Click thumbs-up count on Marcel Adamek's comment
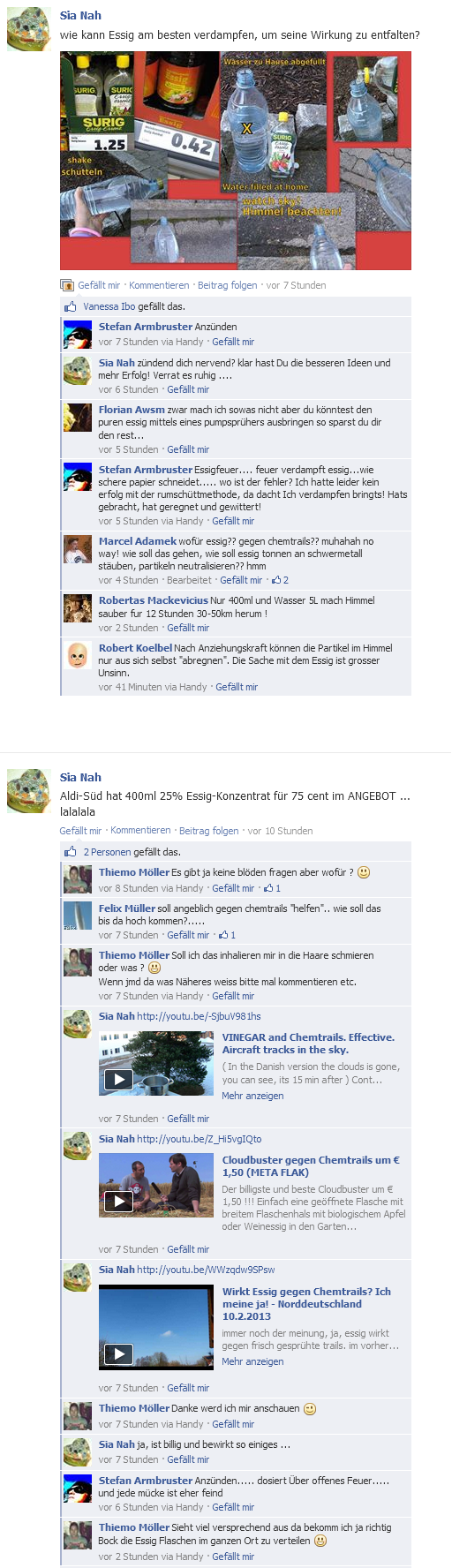This screenshot has height=1568, width=467. pos(280,580)
